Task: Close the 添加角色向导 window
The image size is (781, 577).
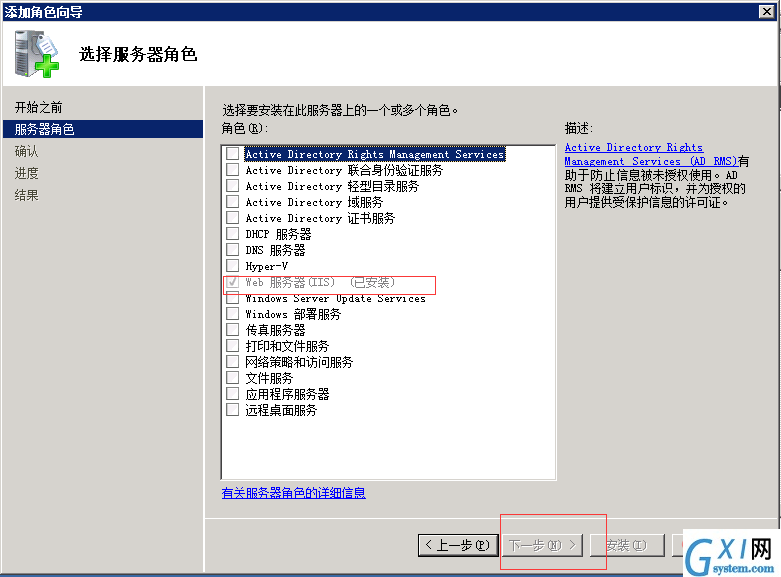Action: (x=767, y=11)
